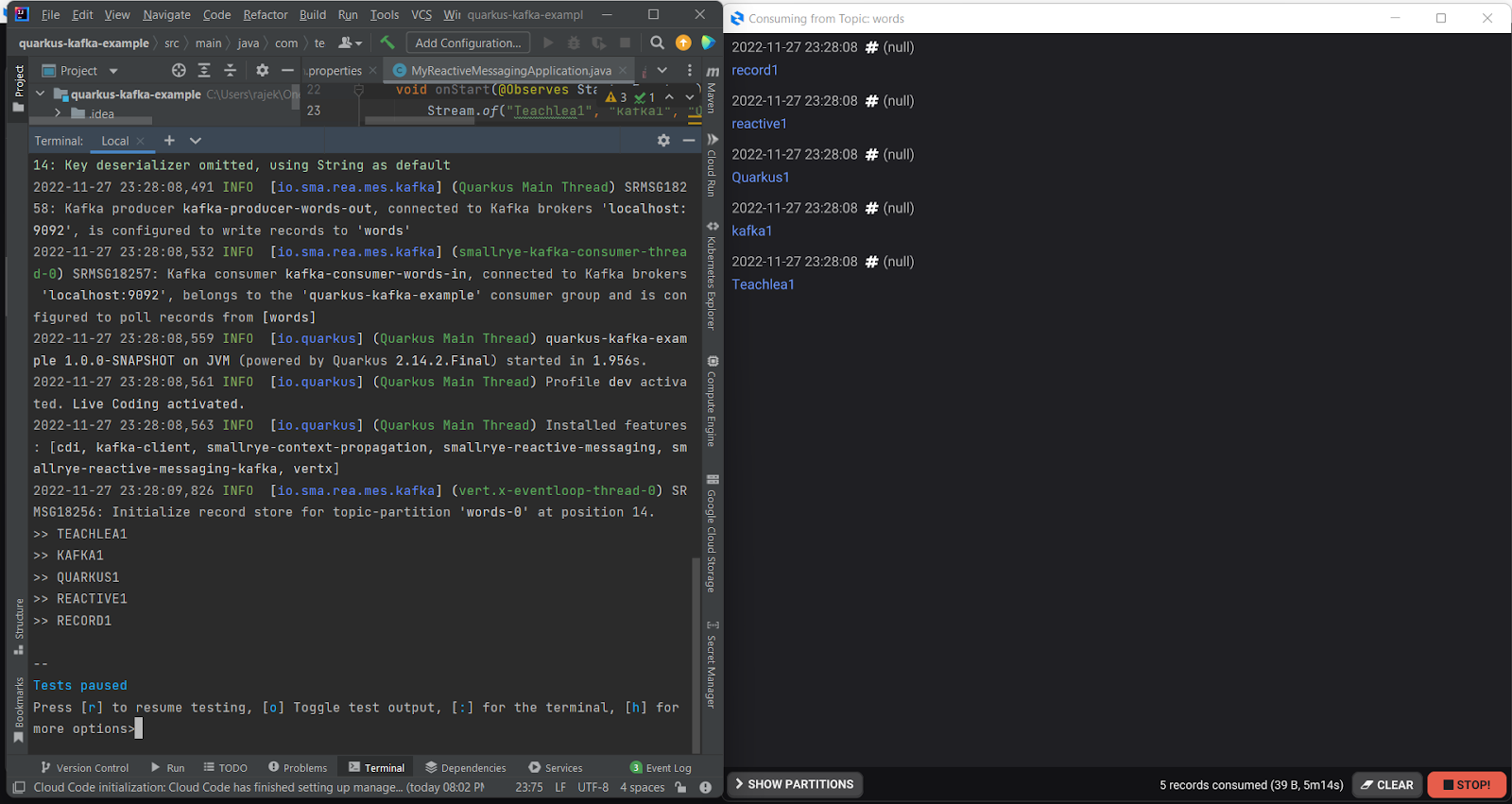This screenshot has width=1512, height=804.
Task: Open the 4 spaces indent selector
Action: click(643, 787)
